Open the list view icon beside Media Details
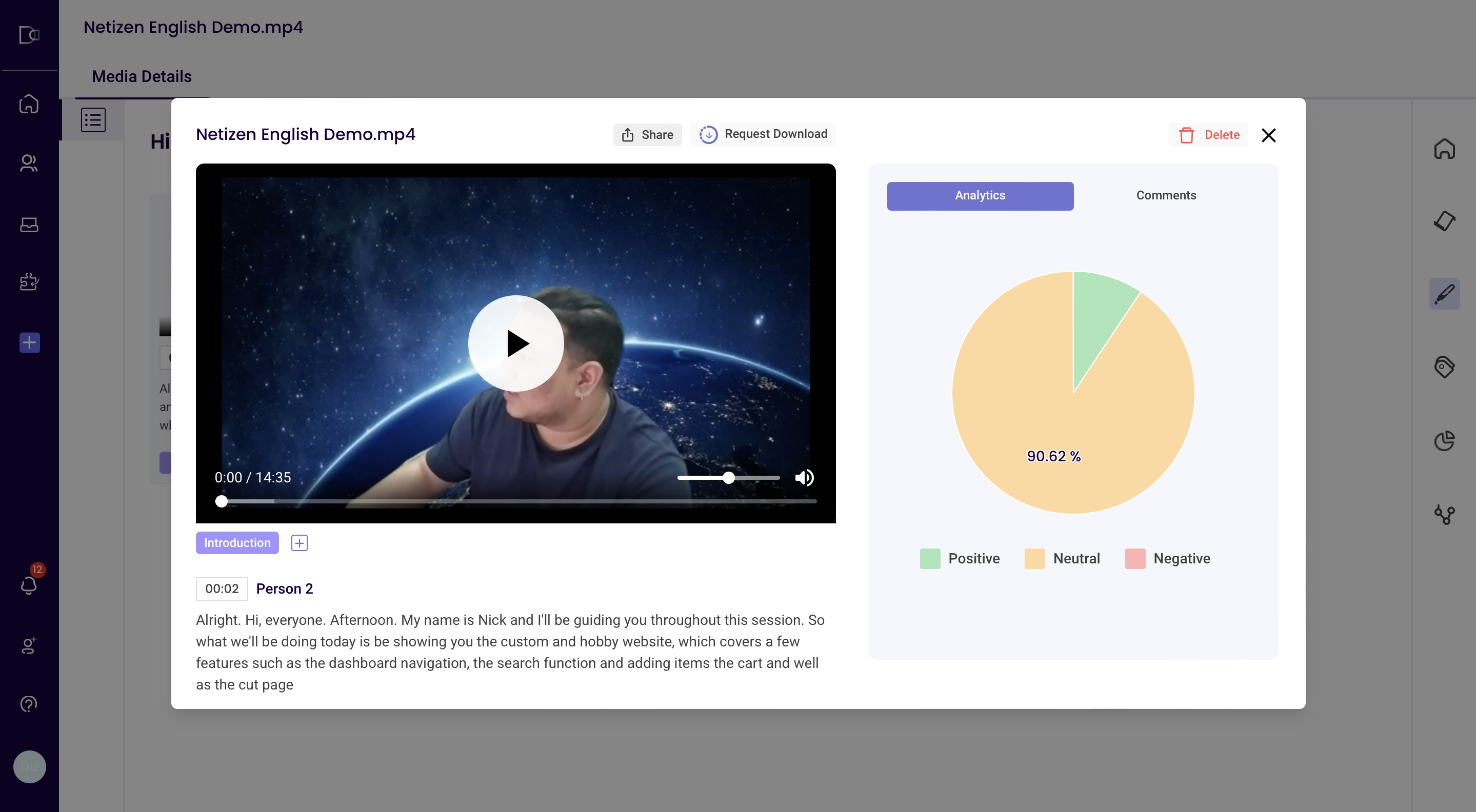 92,119
